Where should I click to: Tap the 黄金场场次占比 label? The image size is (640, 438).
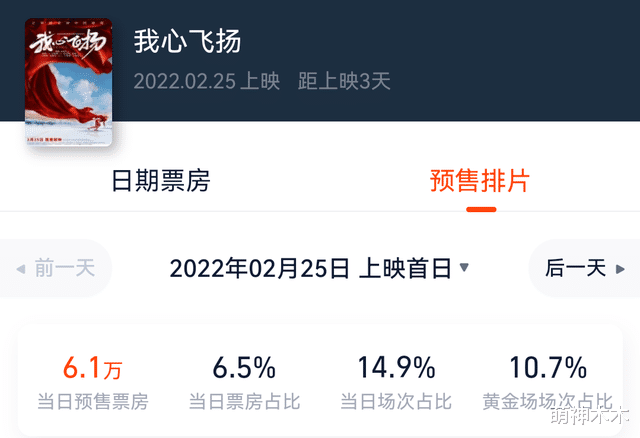548,402
